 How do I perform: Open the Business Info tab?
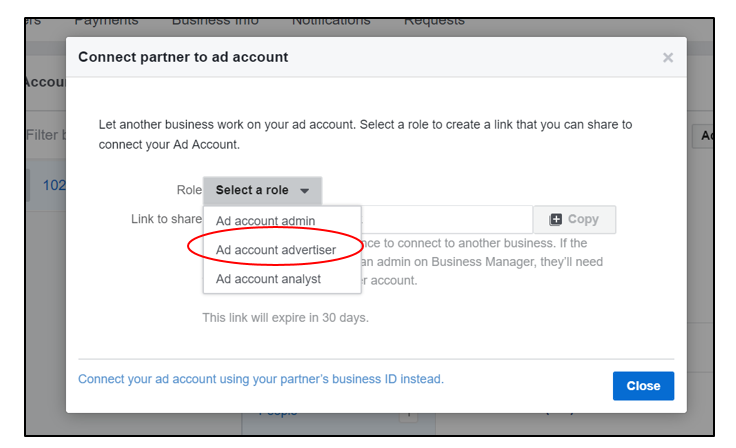click(x=215, y=21)
